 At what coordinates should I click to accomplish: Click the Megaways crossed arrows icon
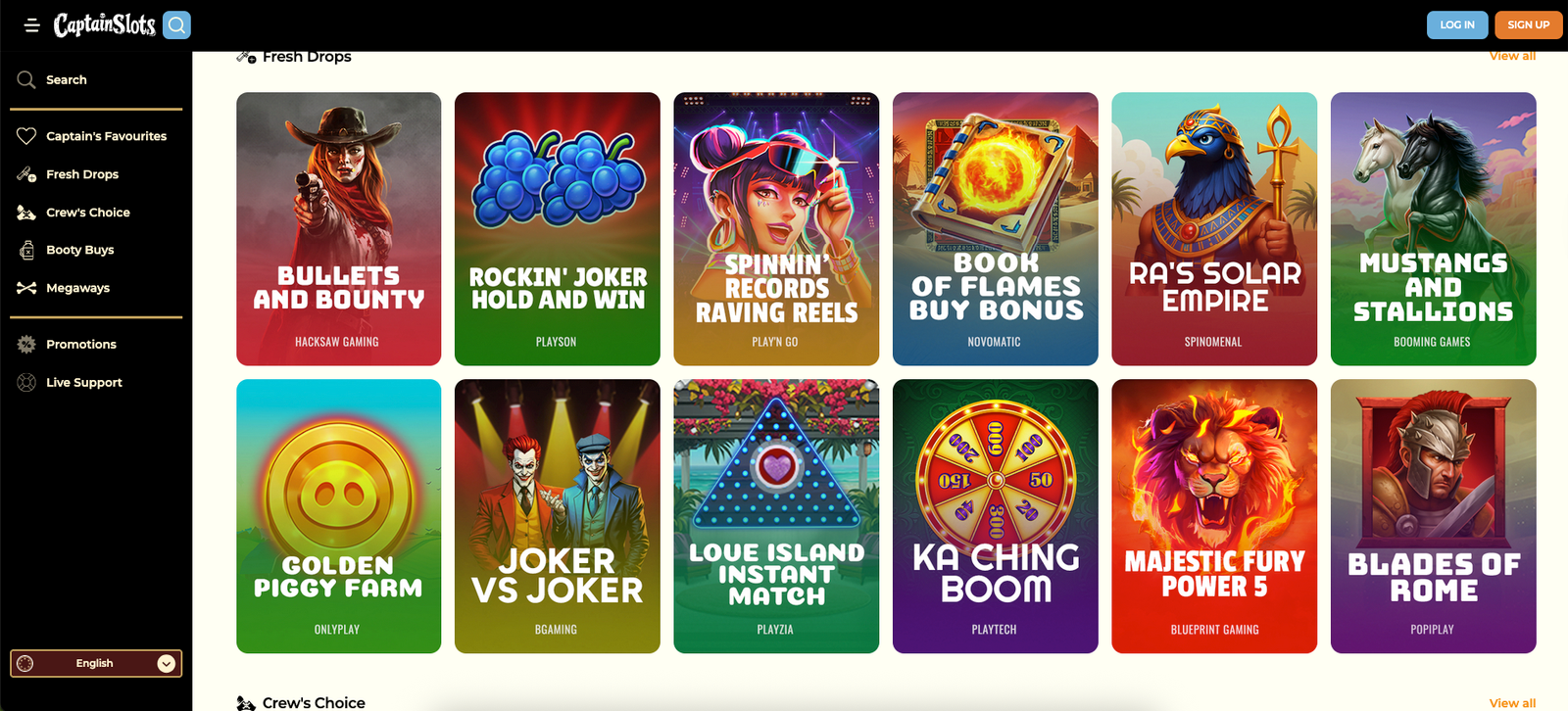click(x=26, y=288)
